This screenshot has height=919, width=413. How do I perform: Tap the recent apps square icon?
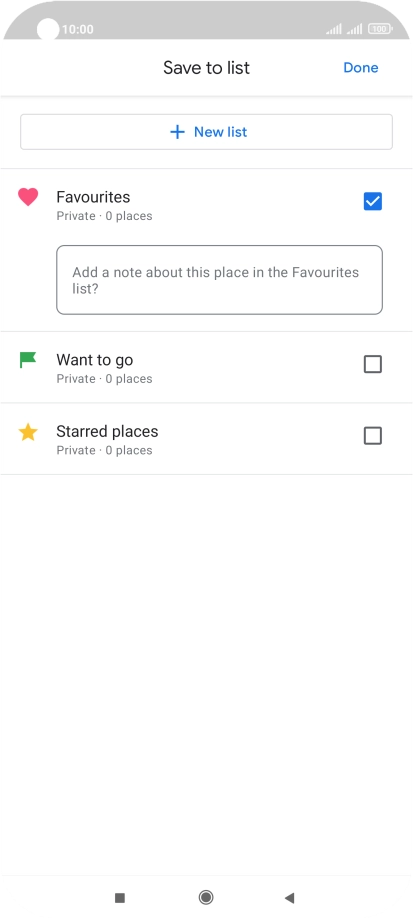click(x=120, y=897)
